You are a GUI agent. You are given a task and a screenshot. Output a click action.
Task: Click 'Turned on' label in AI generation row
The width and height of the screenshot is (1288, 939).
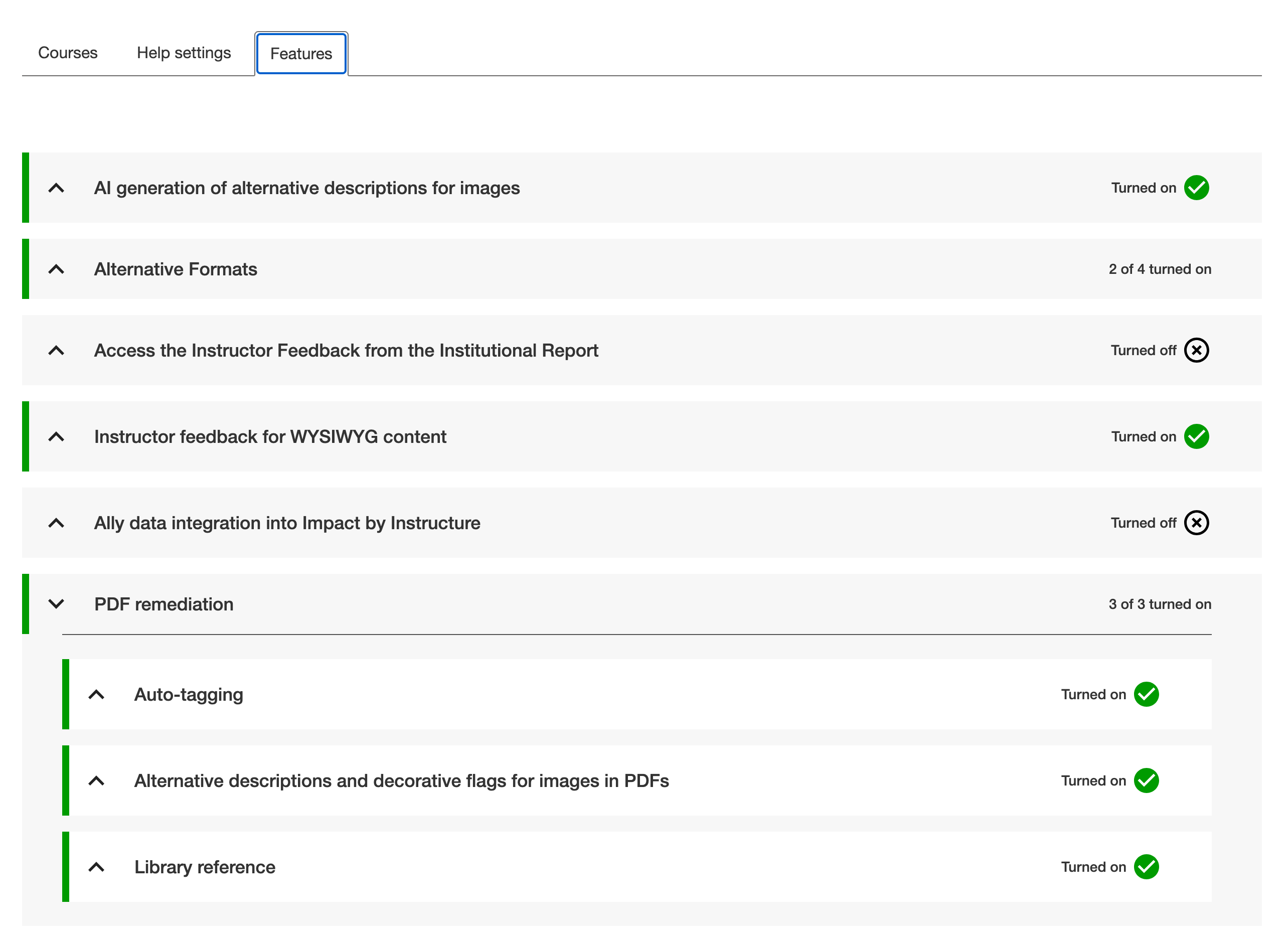click(x=1143, y=188)
